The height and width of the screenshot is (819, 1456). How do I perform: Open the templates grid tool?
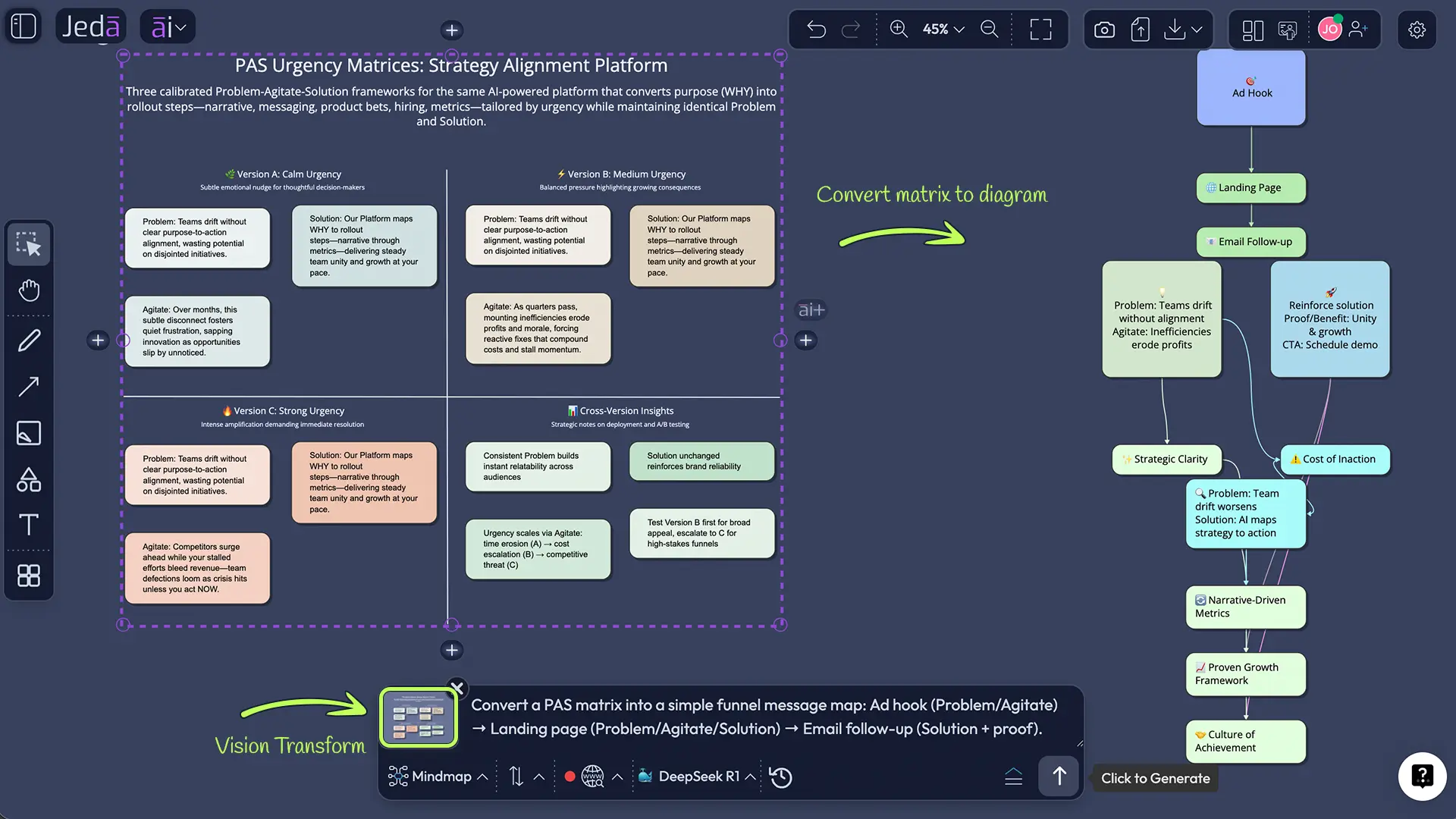tap(29, 576)
